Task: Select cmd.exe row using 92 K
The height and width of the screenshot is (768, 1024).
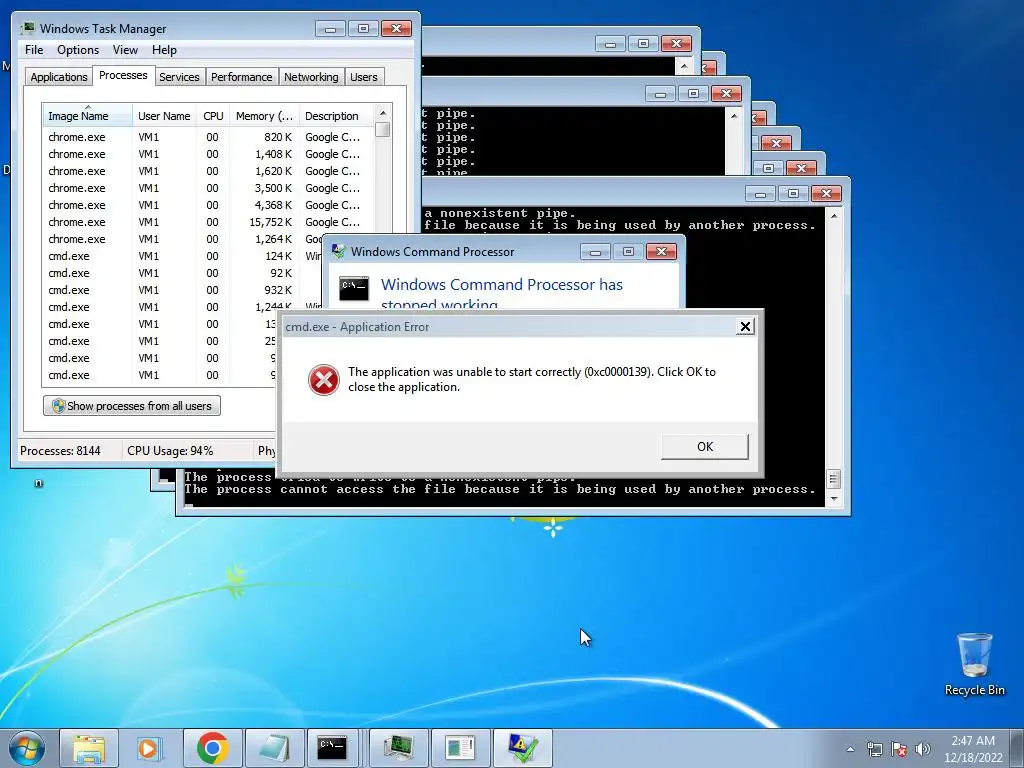Action: tap(183, 273)
